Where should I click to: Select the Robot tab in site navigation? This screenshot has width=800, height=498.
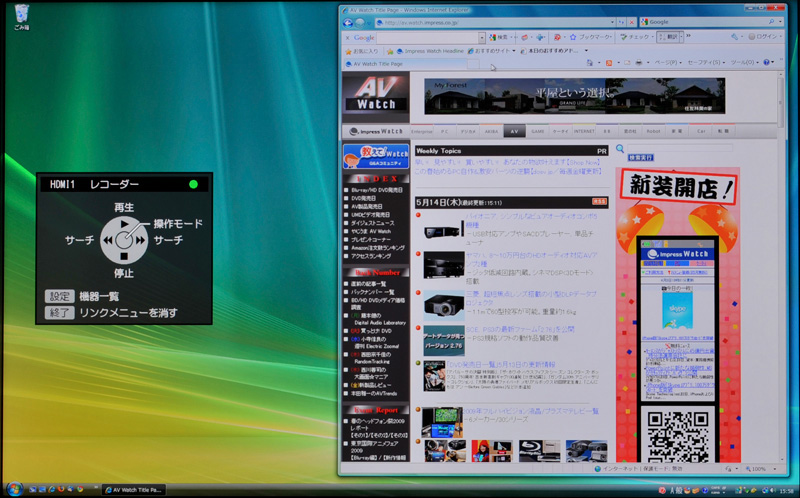[653, 131]
